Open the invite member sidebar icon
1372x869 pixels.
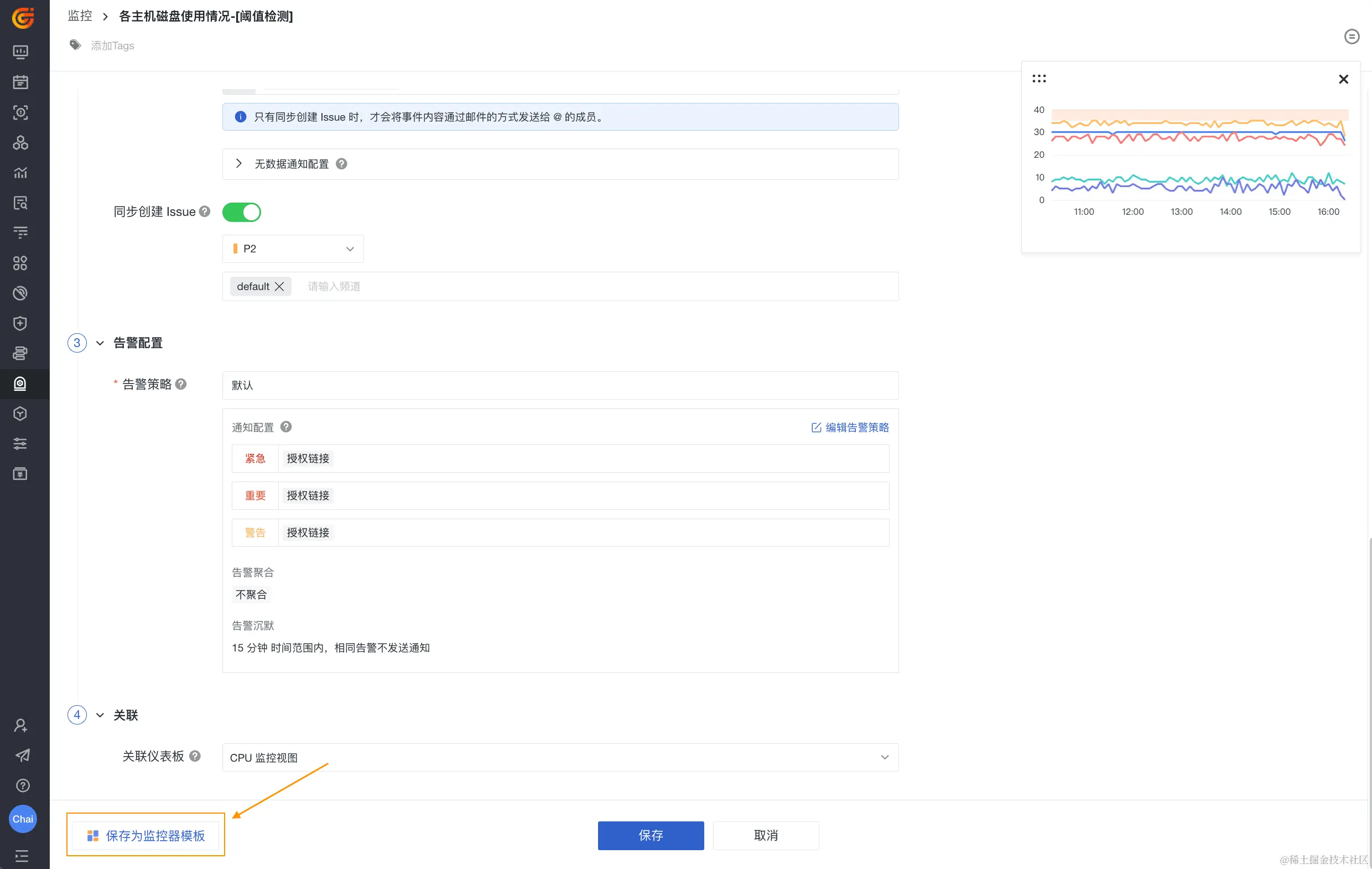(21, 725)
